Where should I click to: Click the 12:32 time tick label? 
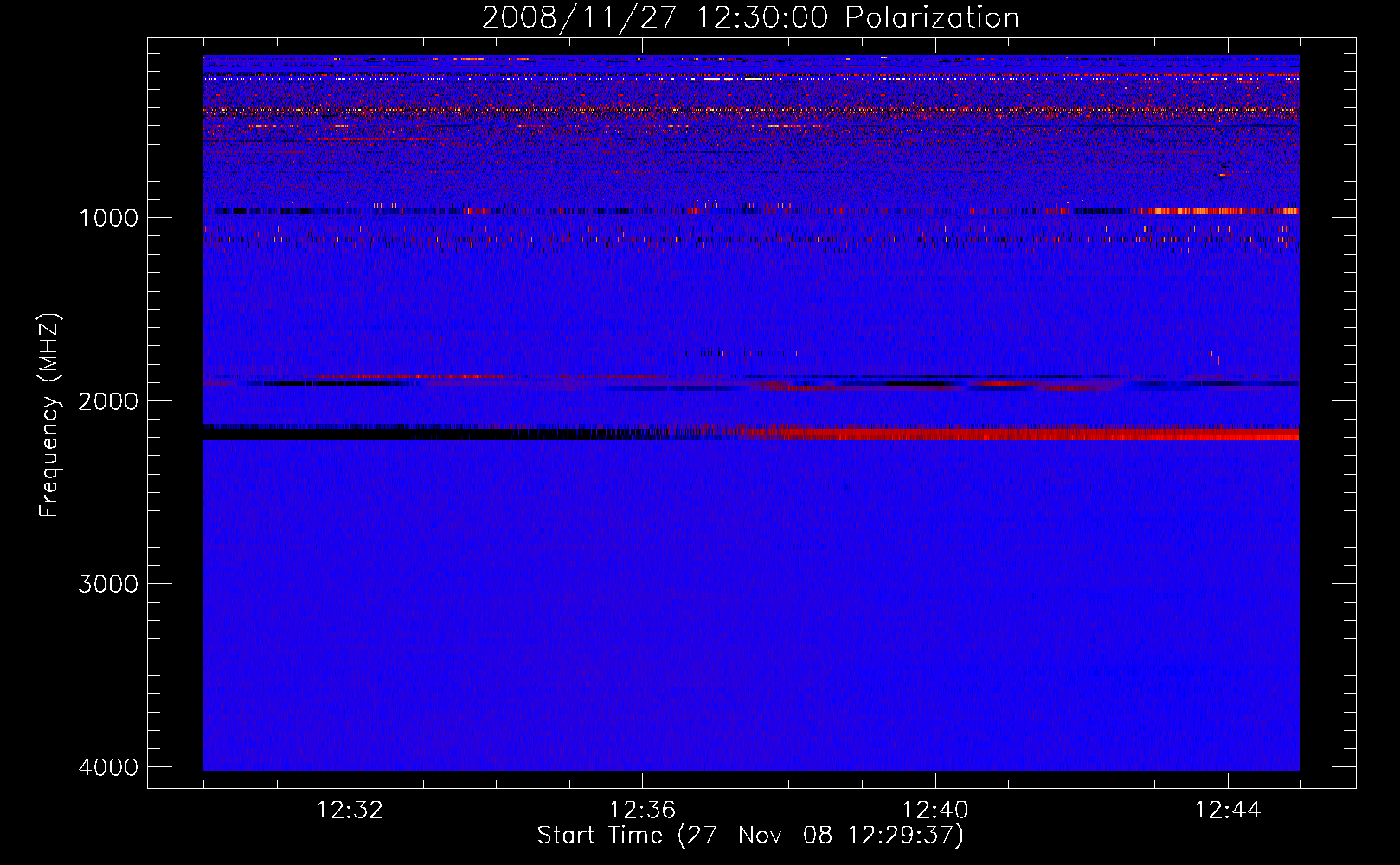350,811
